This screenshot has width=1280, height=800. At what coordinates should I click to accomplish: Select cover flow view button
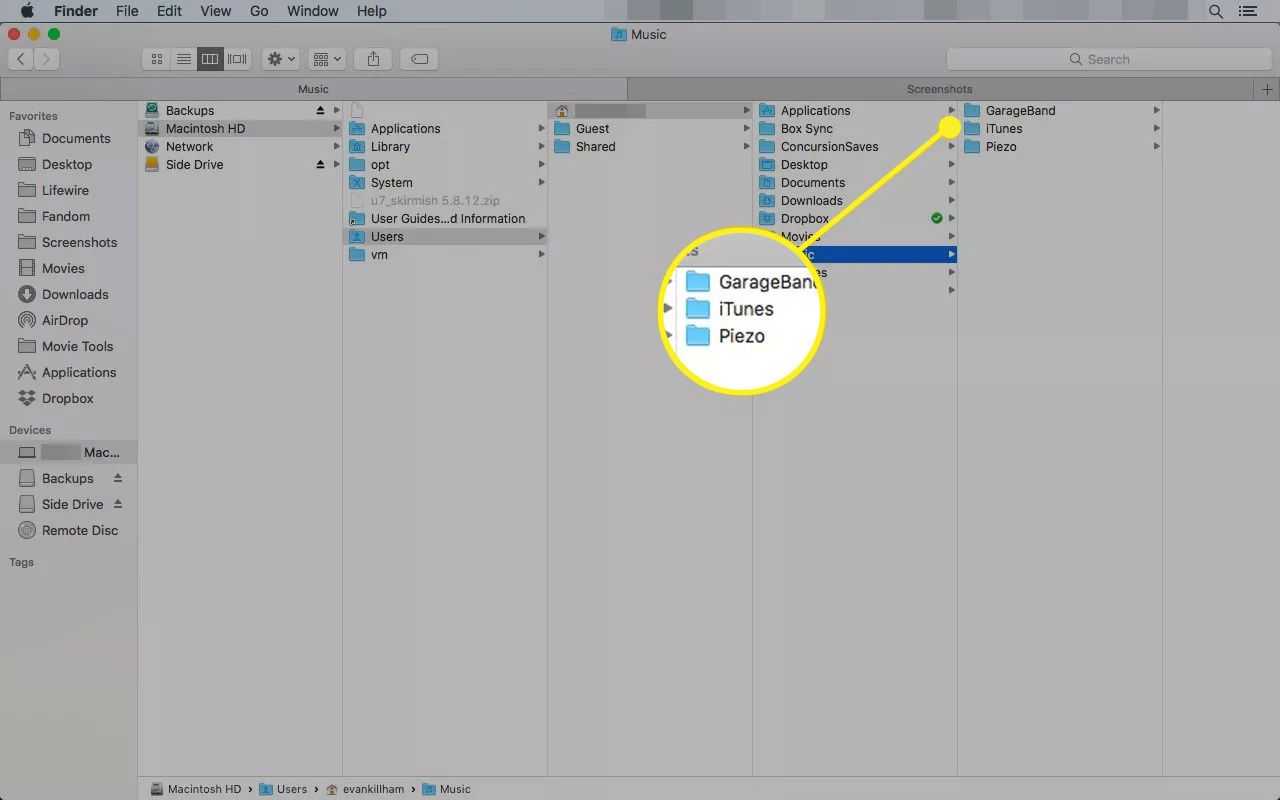[237, 59]
